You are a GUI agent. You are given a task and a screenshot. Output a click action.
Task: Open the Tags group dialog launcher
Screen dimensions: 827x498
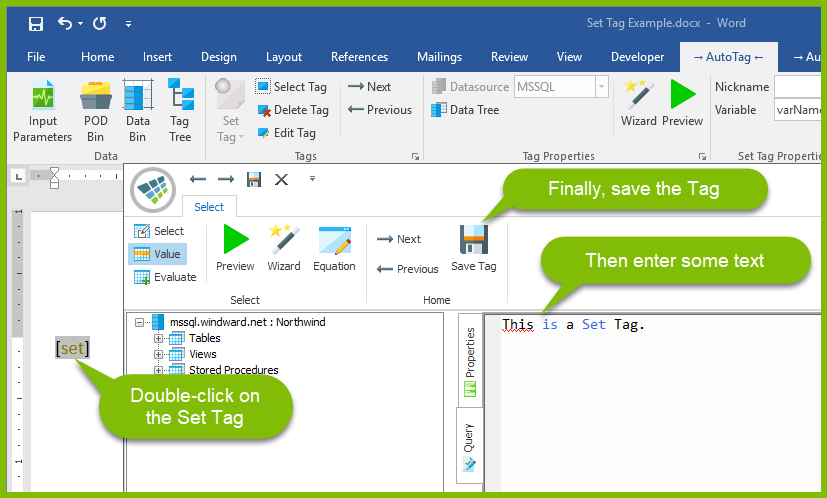pyautogui.click(x=415, y=157)
